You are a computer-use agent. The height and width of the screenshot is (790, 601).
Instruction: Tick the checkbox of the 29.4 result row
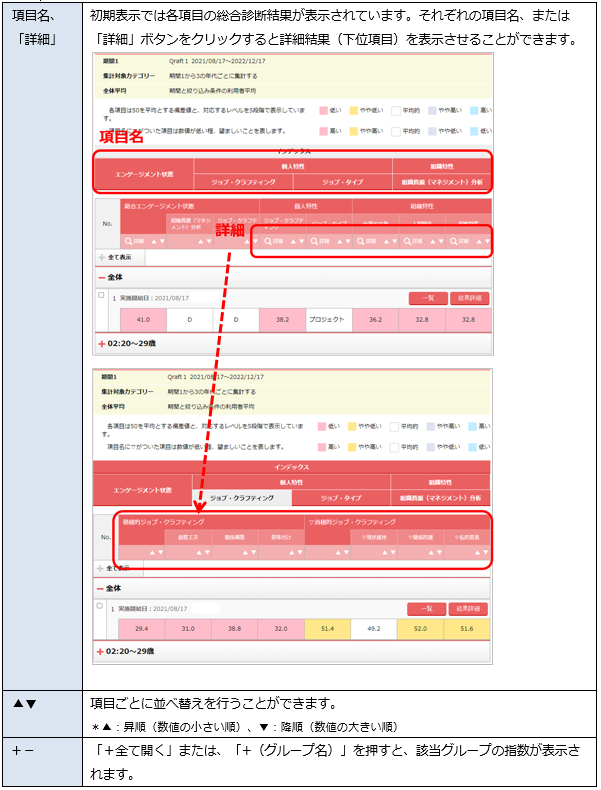coord(100,606)
